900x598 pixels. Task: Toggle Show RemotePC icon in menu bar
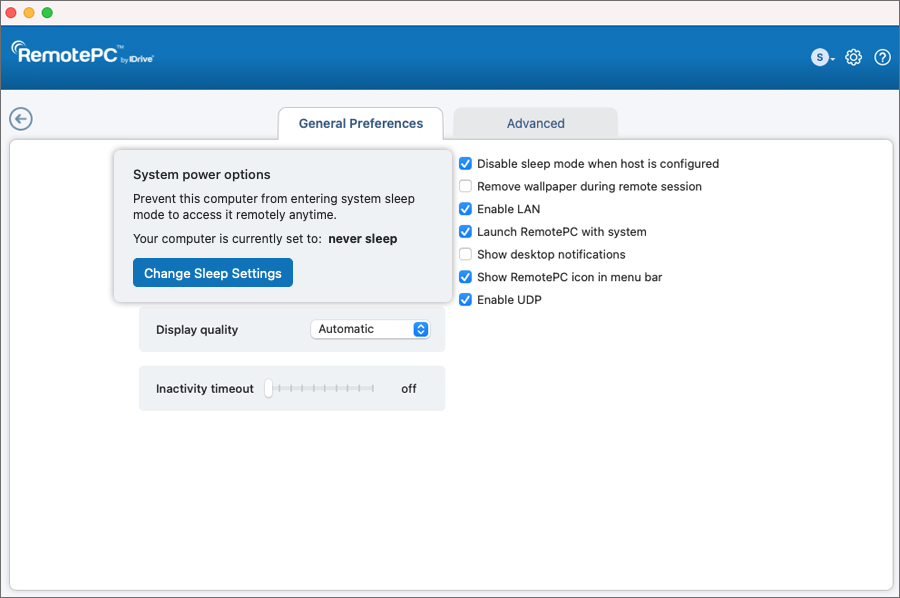465,277
